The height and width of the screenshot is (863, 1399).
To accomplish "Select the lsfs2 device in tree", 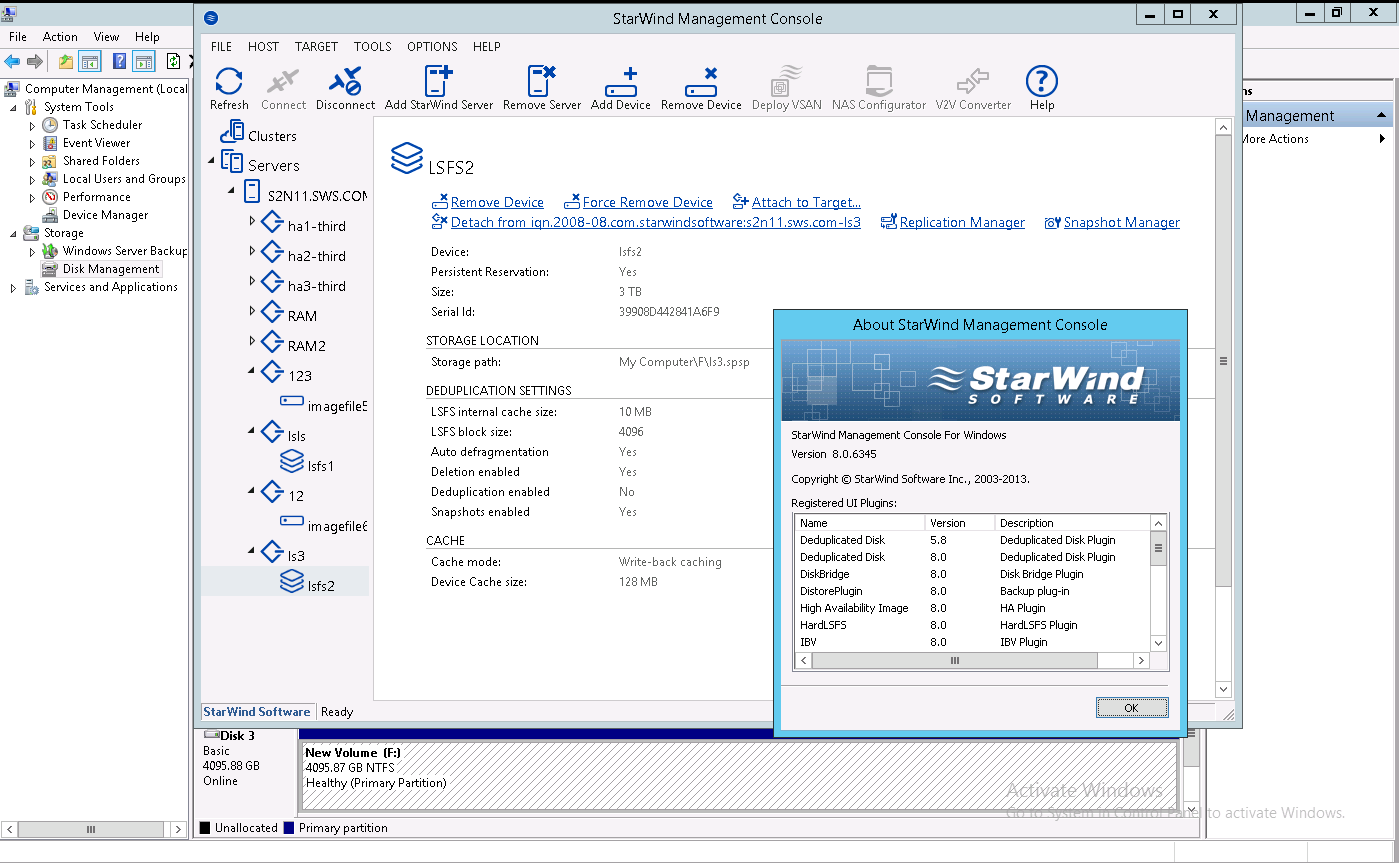I will (x=321, y=586).
